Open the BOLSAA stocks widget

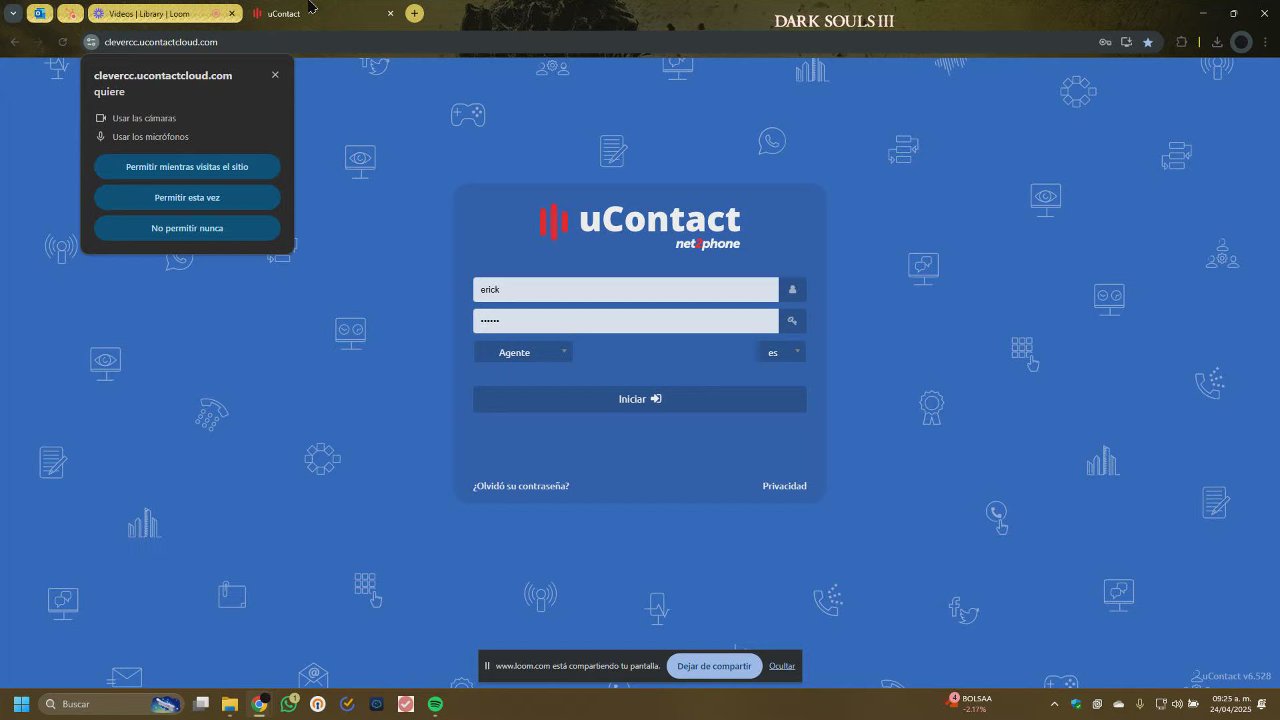click(968, 704)
